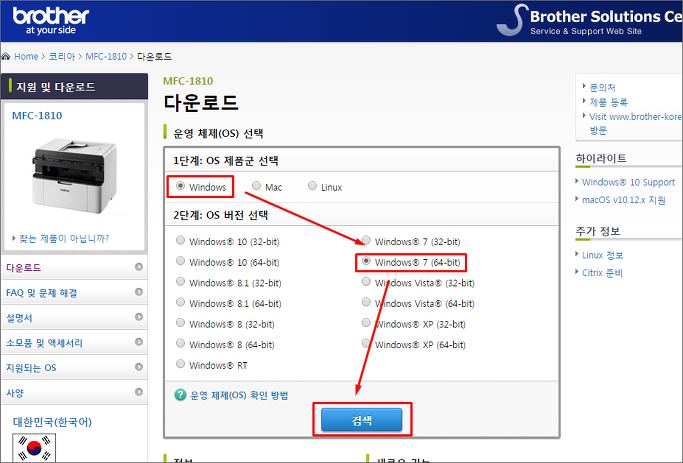Click arrow icon on 소모품 및 액세서리 row
The image size is (683, 463).
coord(139,342)
